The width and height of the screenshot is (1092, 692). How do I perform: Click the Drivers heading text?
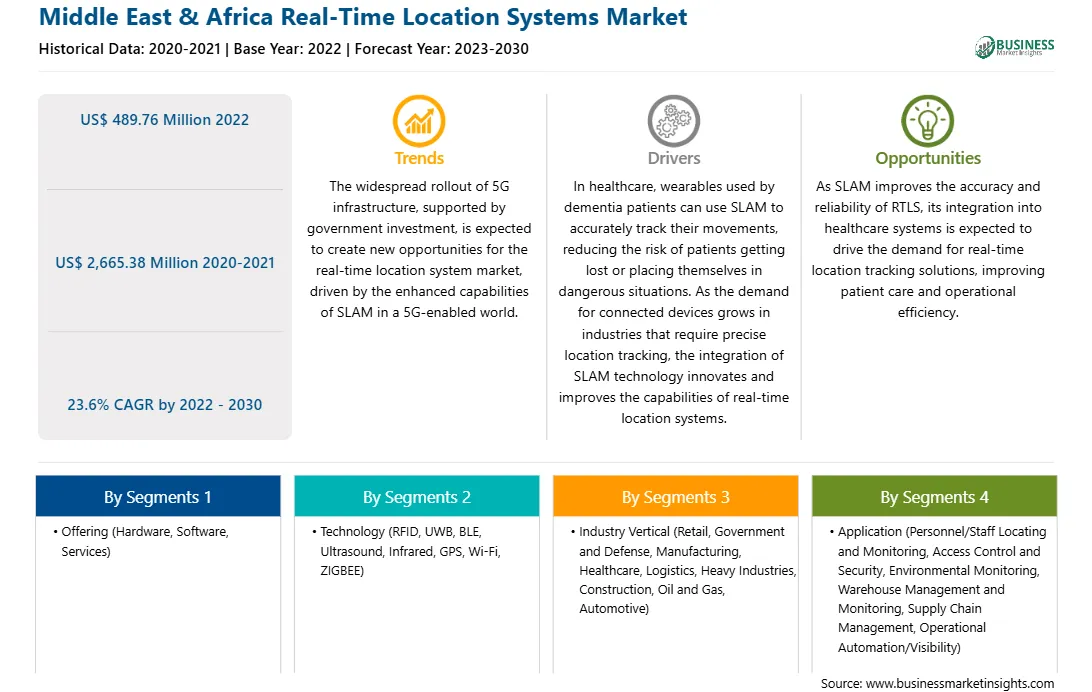(x=673, y=158)
